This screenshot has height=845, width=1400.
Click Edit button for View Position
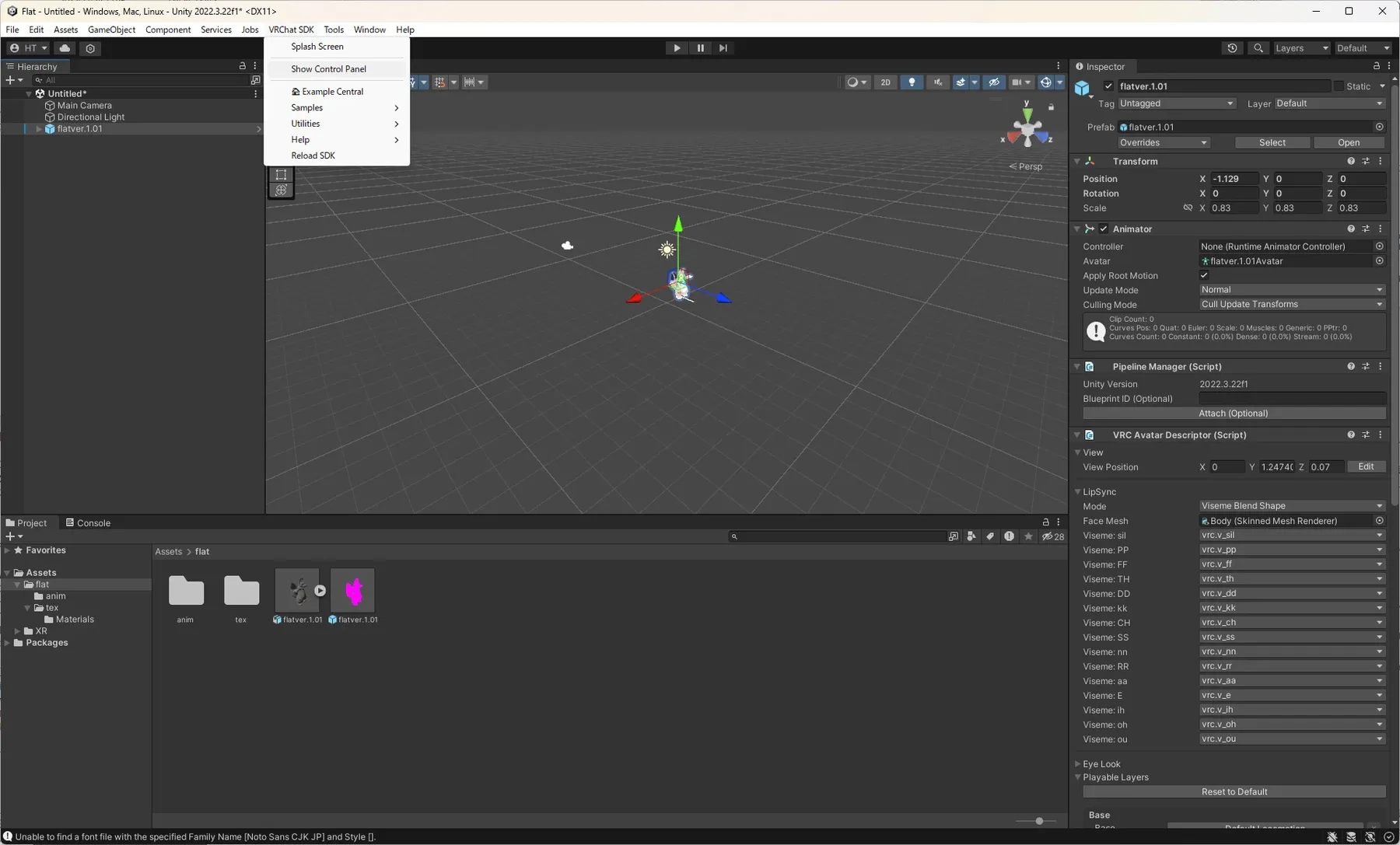point(1366,467)
